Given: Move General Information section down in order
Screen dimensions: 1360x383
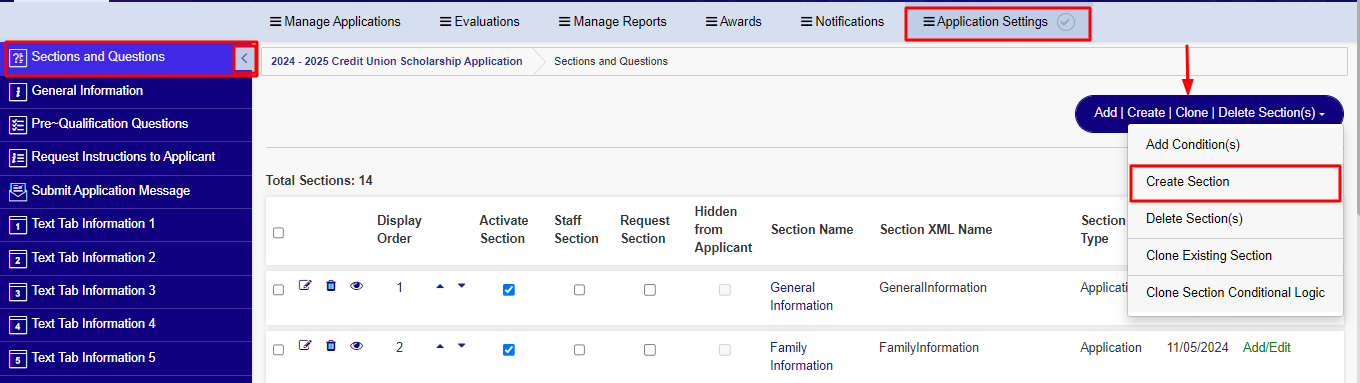Looking at the screenshot, I should click(x=461, y=286).
